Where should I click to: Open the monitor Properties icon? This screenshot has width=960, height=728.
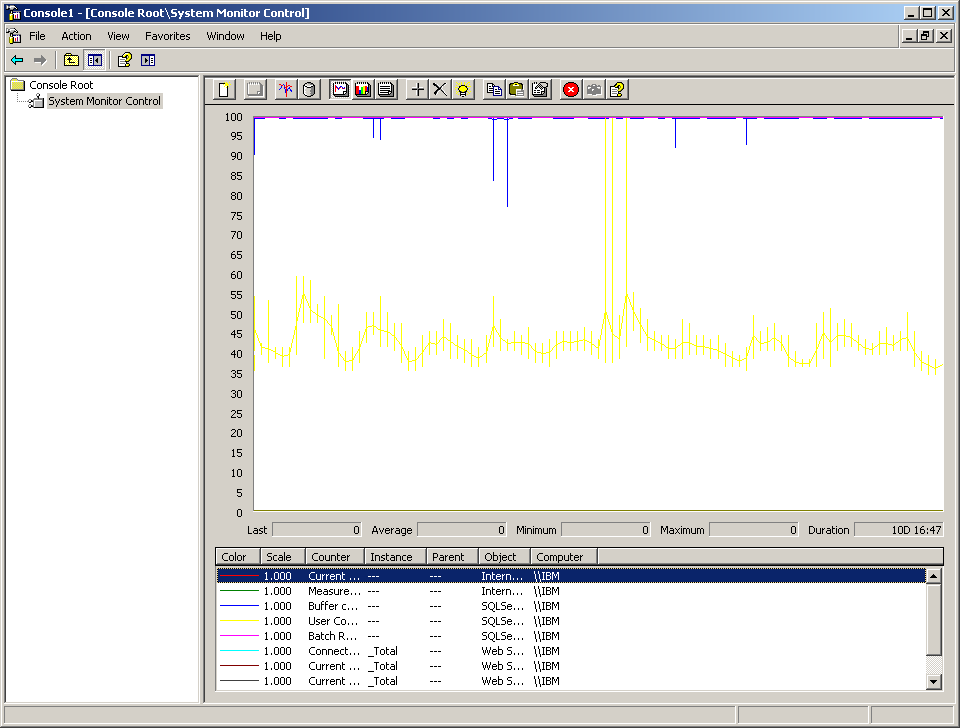tap(541, 90)
